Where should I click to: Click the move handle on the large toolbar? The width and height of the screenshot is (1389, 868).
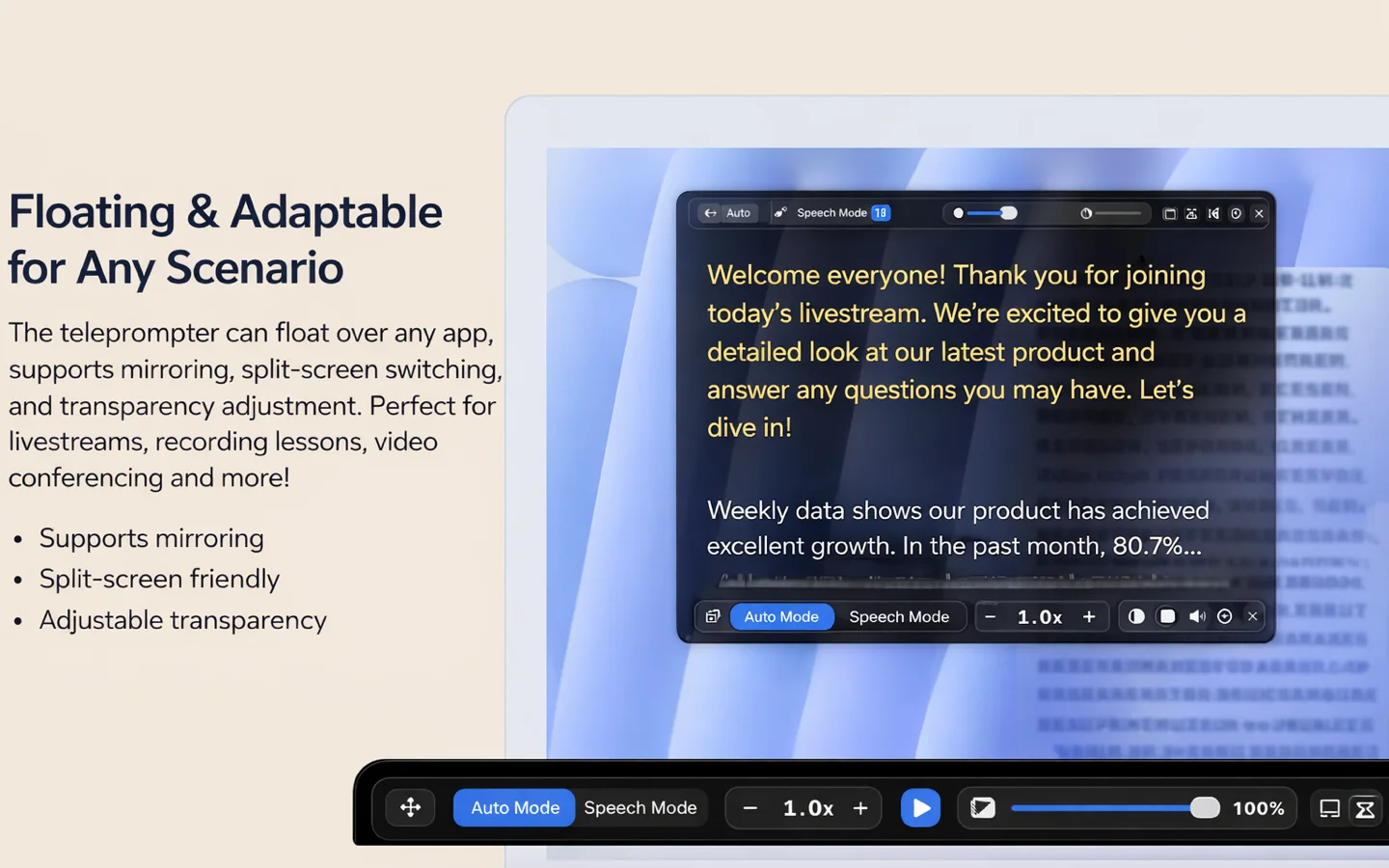pyautogui.click(x=410, y=807)
